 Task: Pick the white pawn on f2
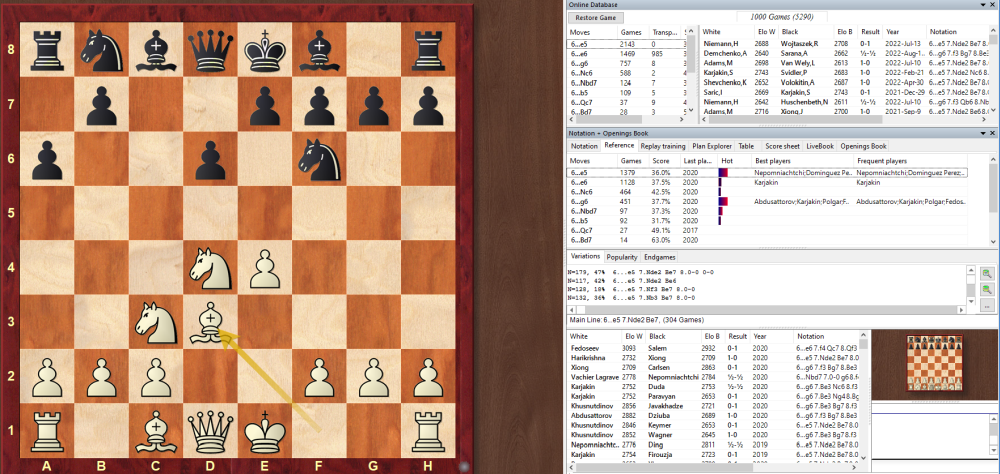(x=319, y=379)
